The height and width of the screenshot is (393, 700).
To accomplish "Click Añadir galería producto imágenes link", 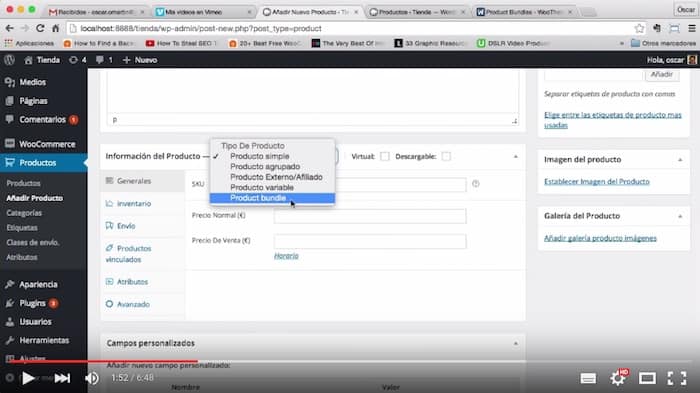I will click(600, 238).
